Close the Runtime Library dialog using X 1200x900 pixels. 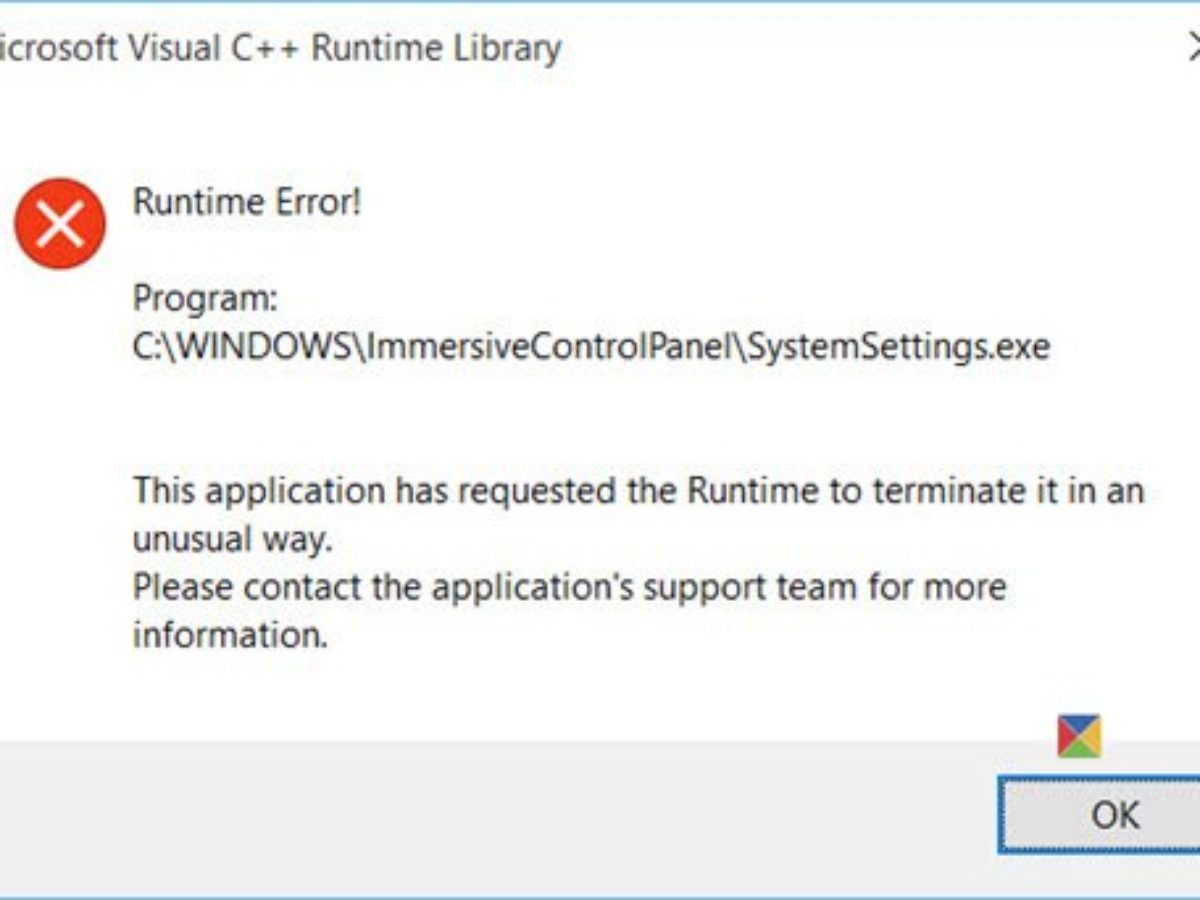[1192, 46]
